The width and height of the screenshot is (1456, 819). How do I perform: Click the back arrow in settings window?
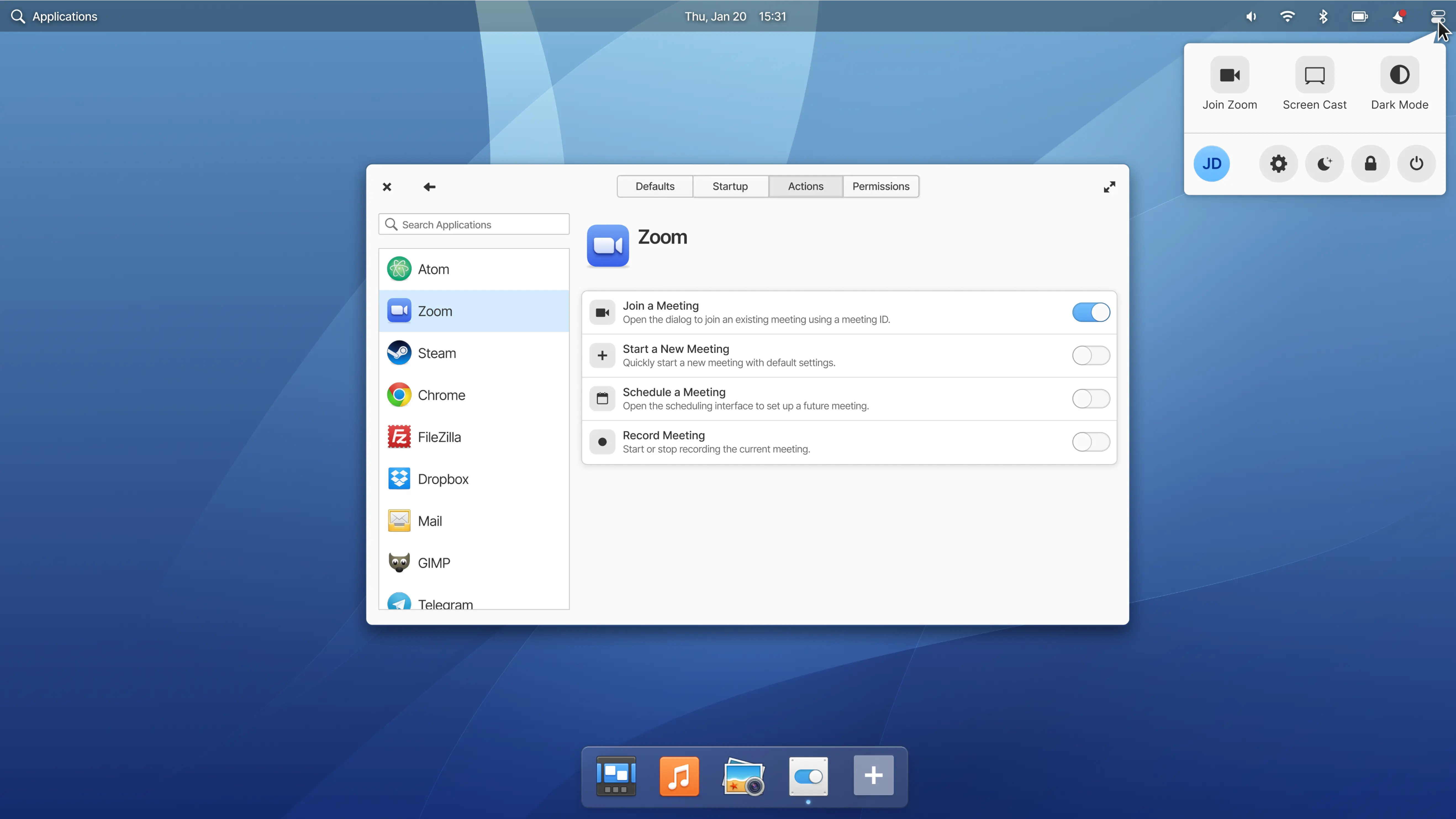429,186
